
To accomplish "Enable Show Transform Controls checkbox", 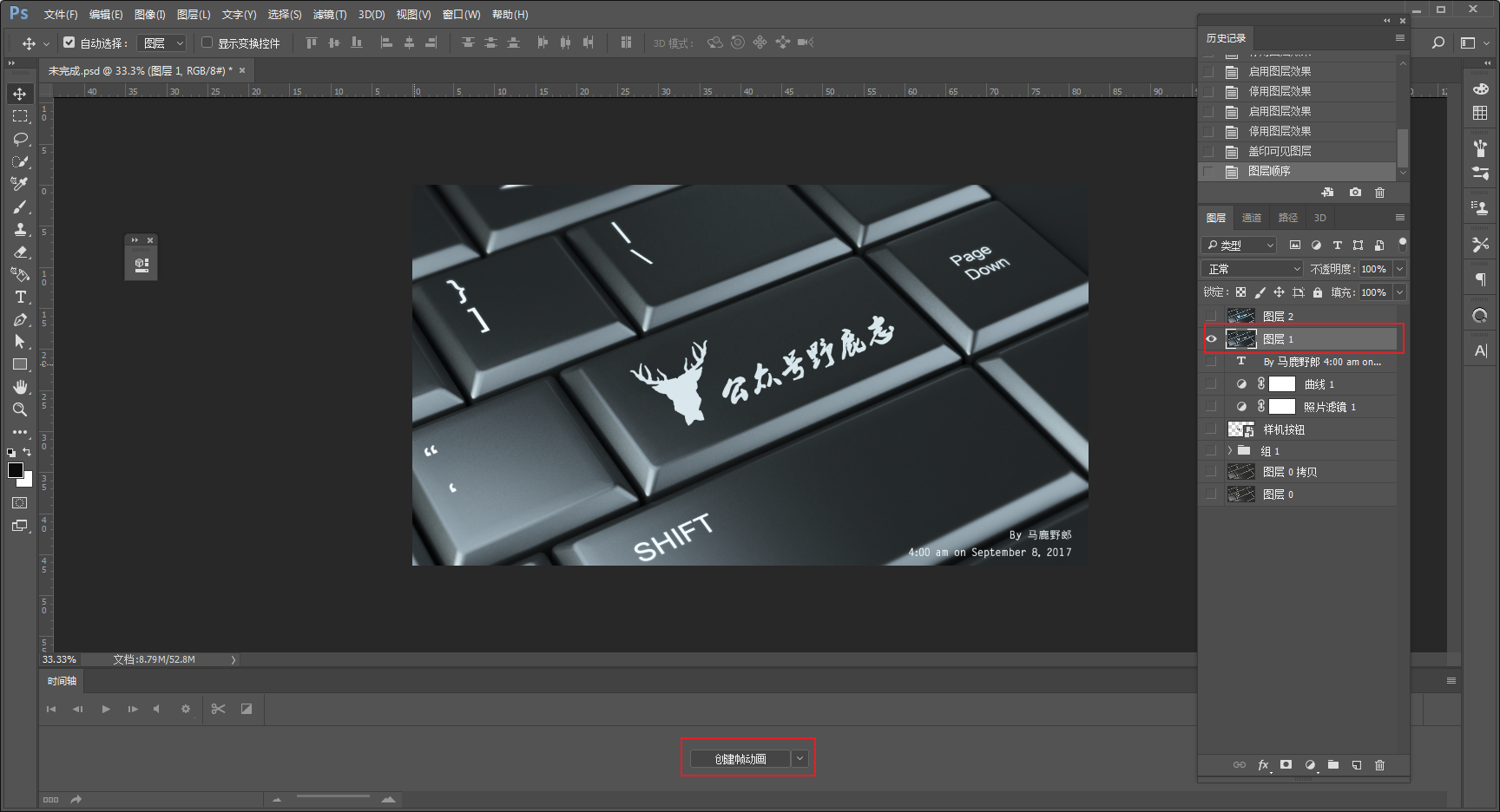I will (207, 42).
